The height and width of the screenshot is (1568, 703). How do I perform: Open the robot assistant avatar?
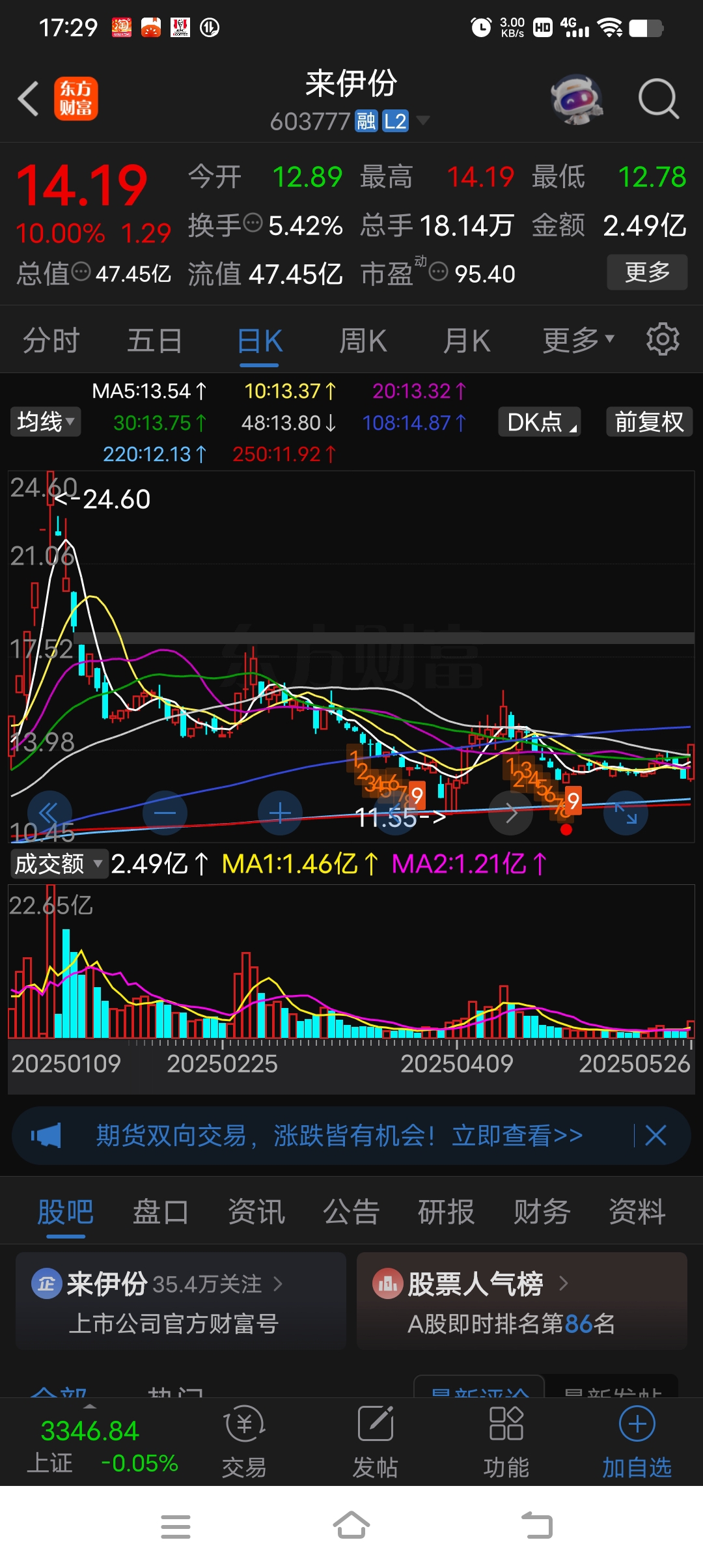[577, 99]
